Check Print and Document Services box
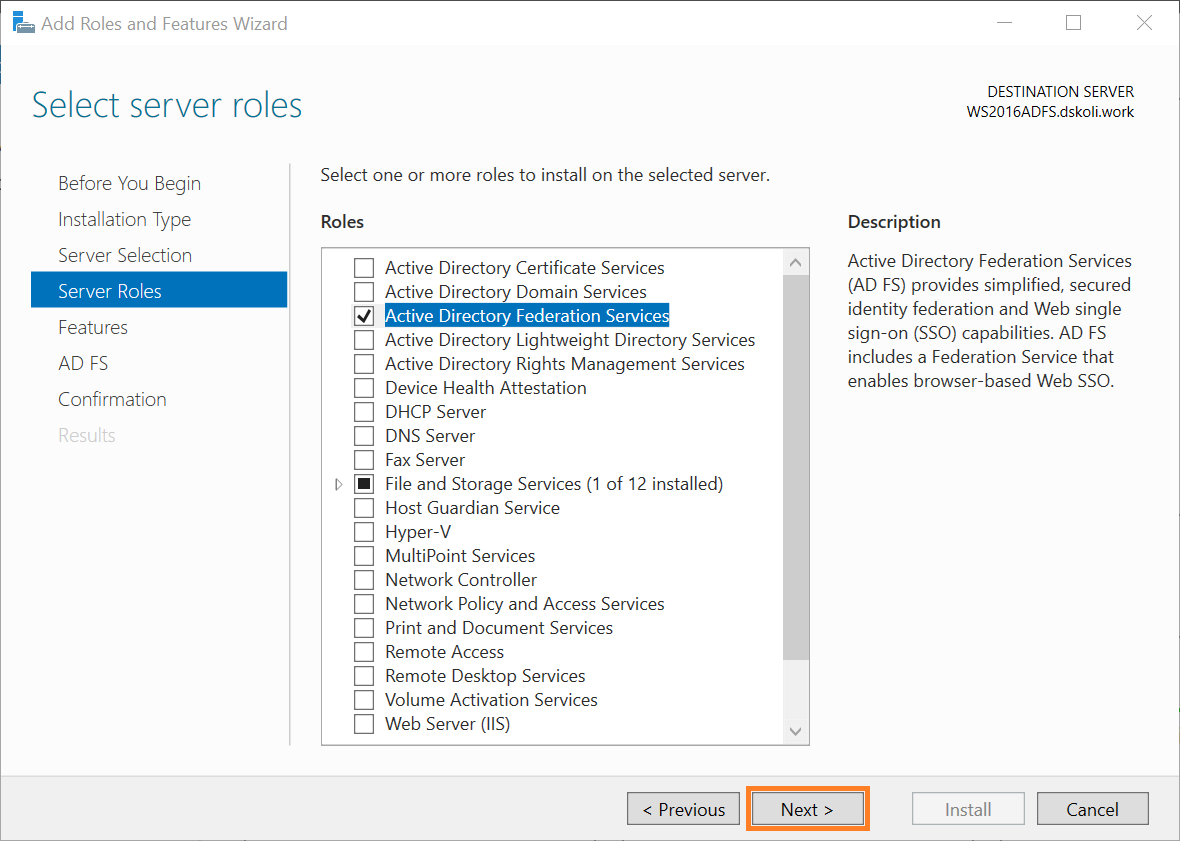1180x841 pixels. (x=364, y=628)
